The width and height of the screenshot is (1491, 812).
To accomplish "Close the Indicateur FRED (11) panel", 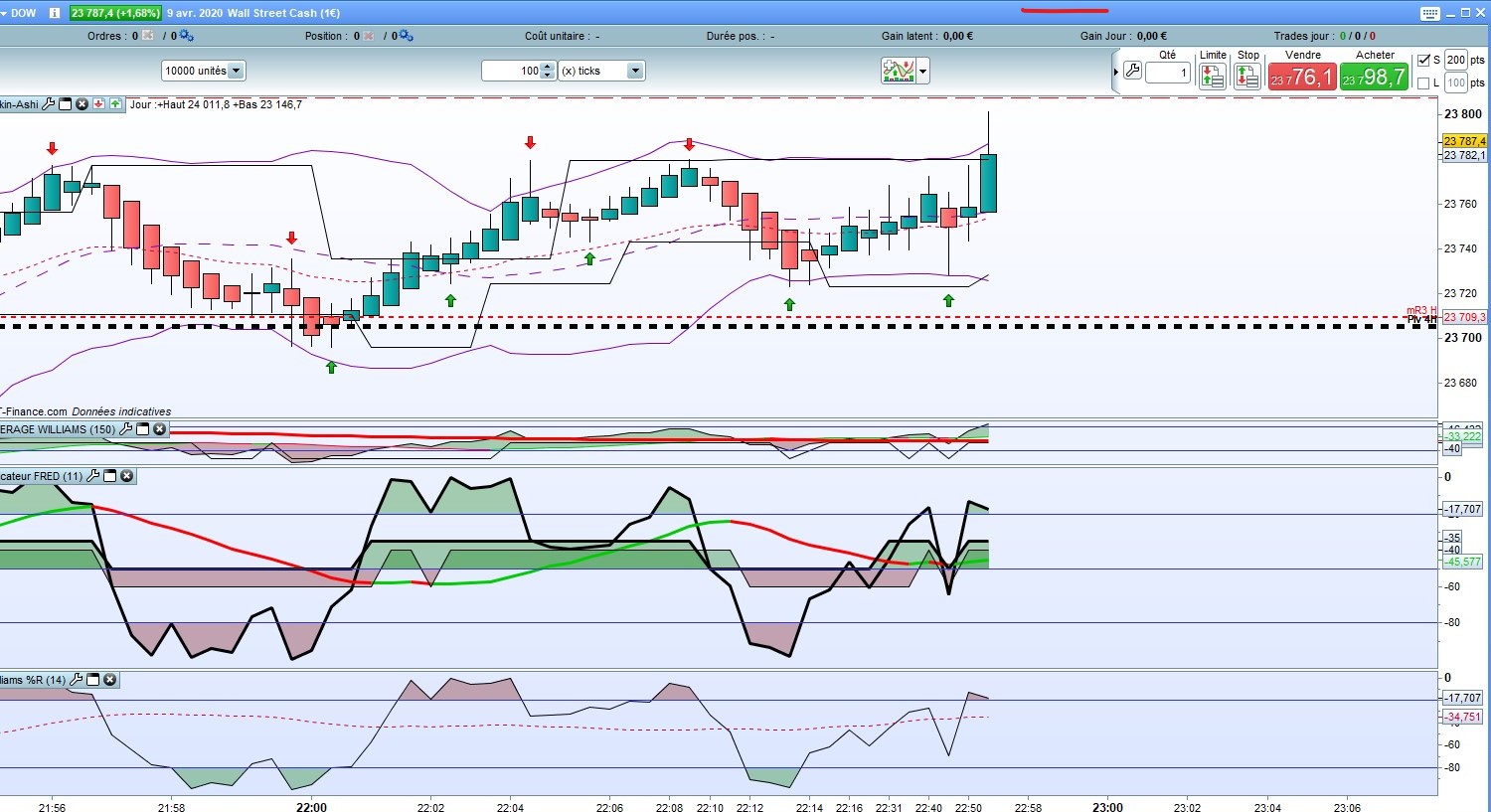I will pyautogui.click(x=126, y=476).
